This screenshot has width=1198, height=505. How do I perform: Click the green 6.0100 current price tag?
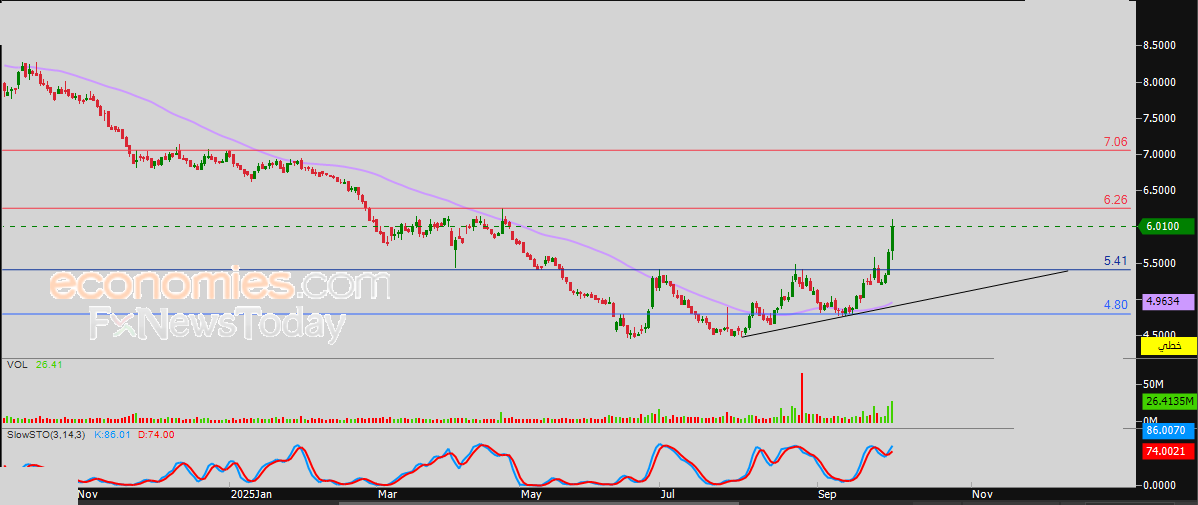tap(1168, 227)
